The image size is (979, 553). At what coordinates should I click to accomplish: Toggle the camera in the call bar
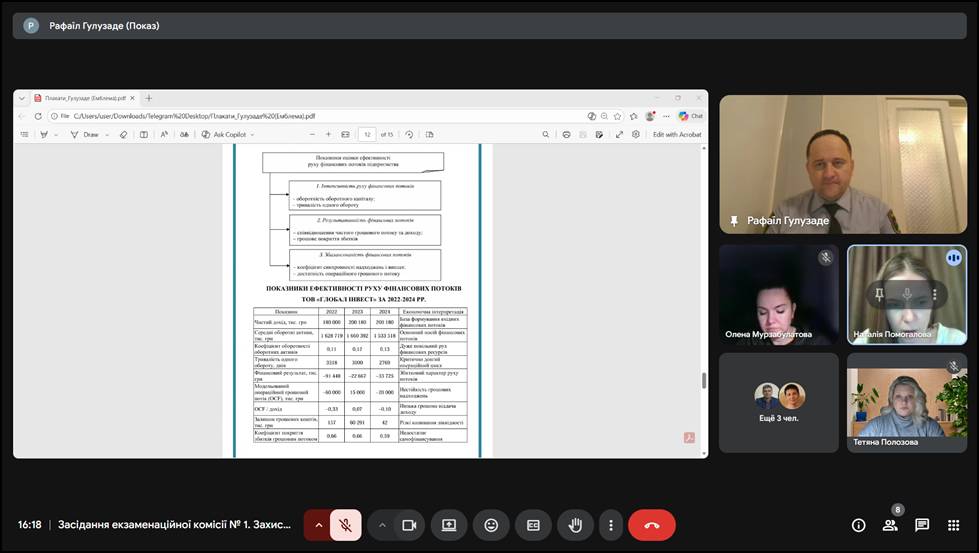click(x=408, y=525)
